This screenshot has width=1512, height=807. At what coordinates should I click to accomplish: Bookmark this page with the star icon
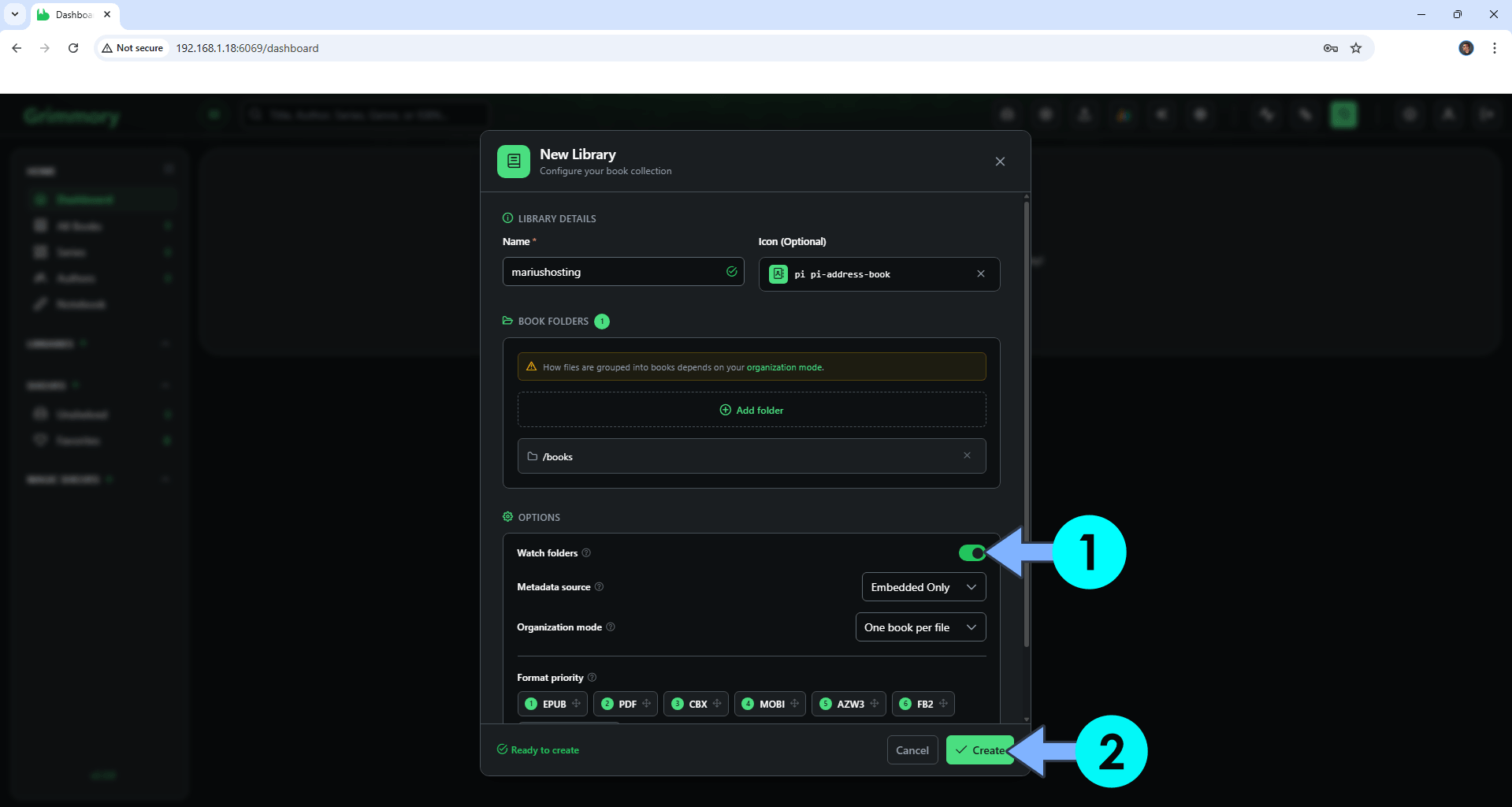tap(1356, 48)
